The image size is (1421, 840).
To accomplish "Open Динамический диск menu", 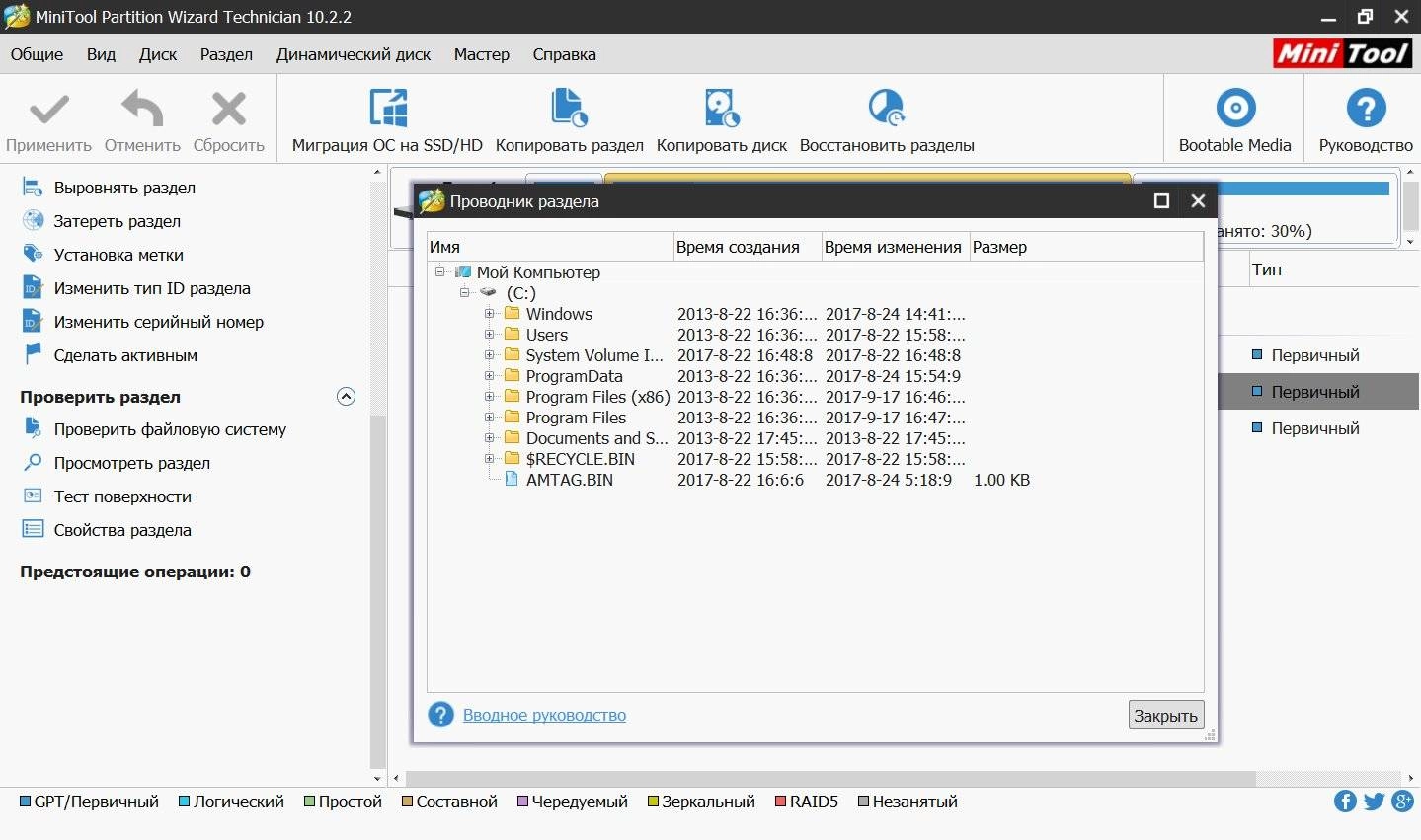I will click(x=354, y=54).
